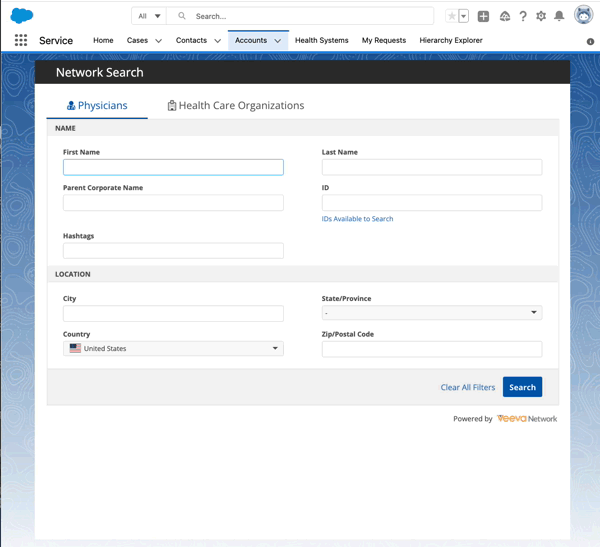Open the Notifications bell
This screenshot has width=600, height=547.
[x=559, y=16]
